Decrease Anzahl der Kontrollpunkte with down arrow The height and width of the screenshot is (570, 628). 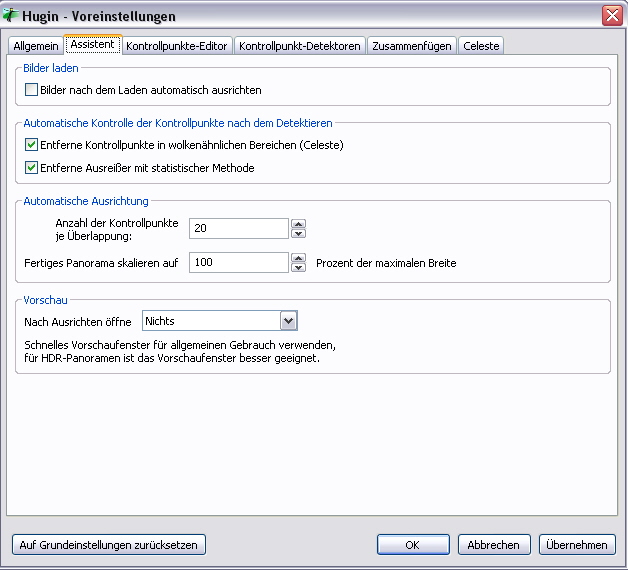pos(298,234)
